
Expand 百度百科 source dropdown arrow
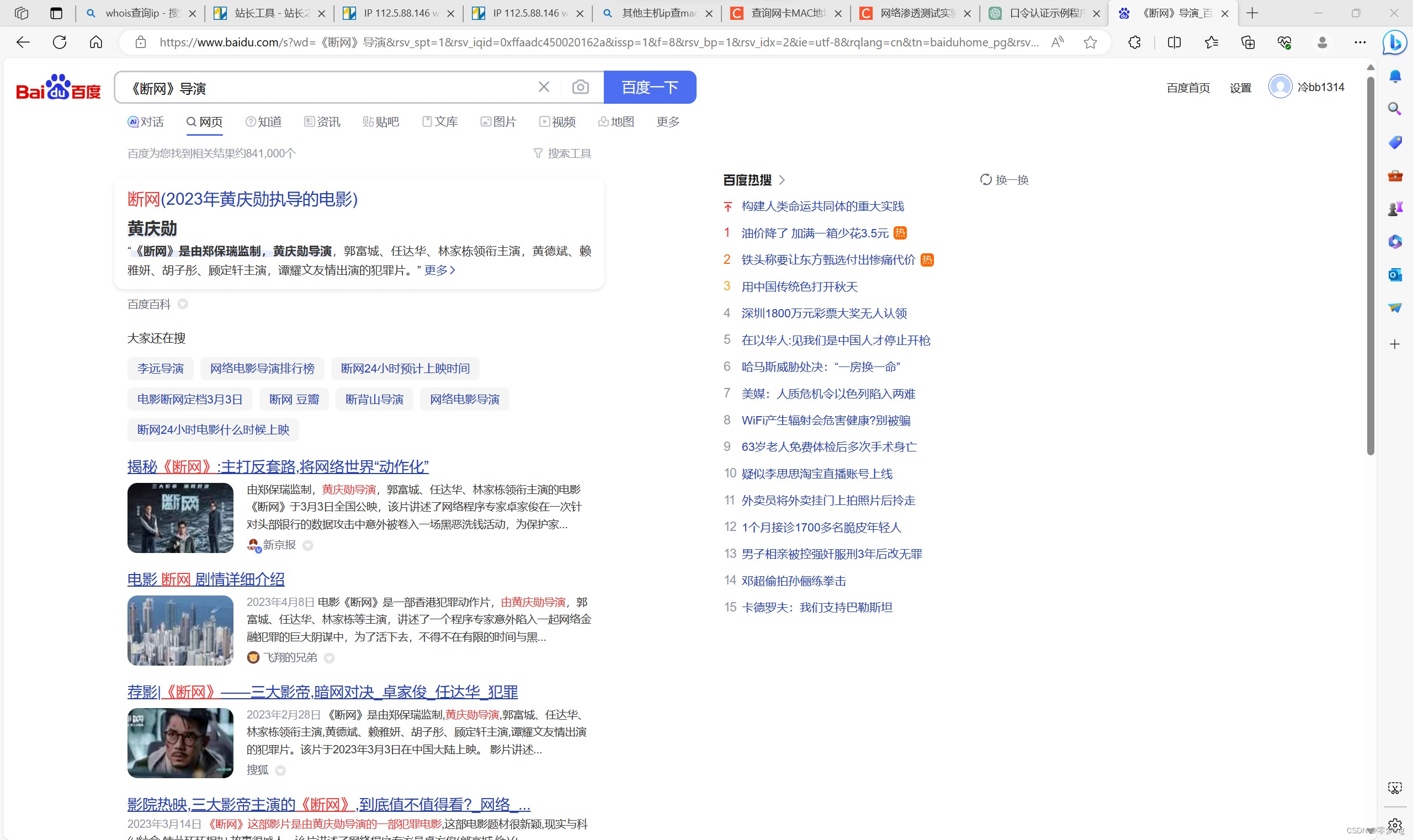click(x=183, y=305)
